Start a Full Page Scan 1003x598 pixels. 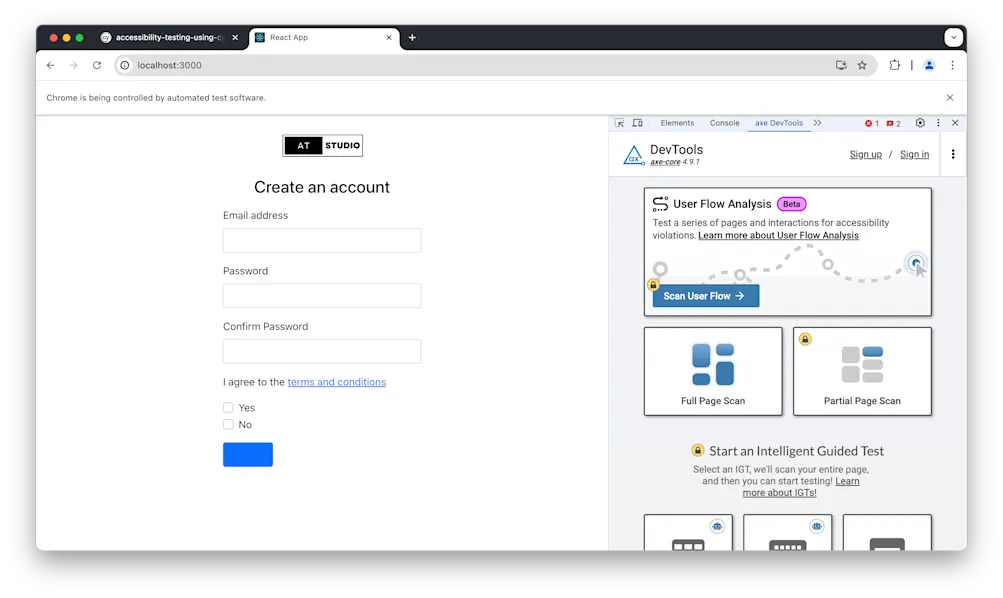click(x=713, y=372)
